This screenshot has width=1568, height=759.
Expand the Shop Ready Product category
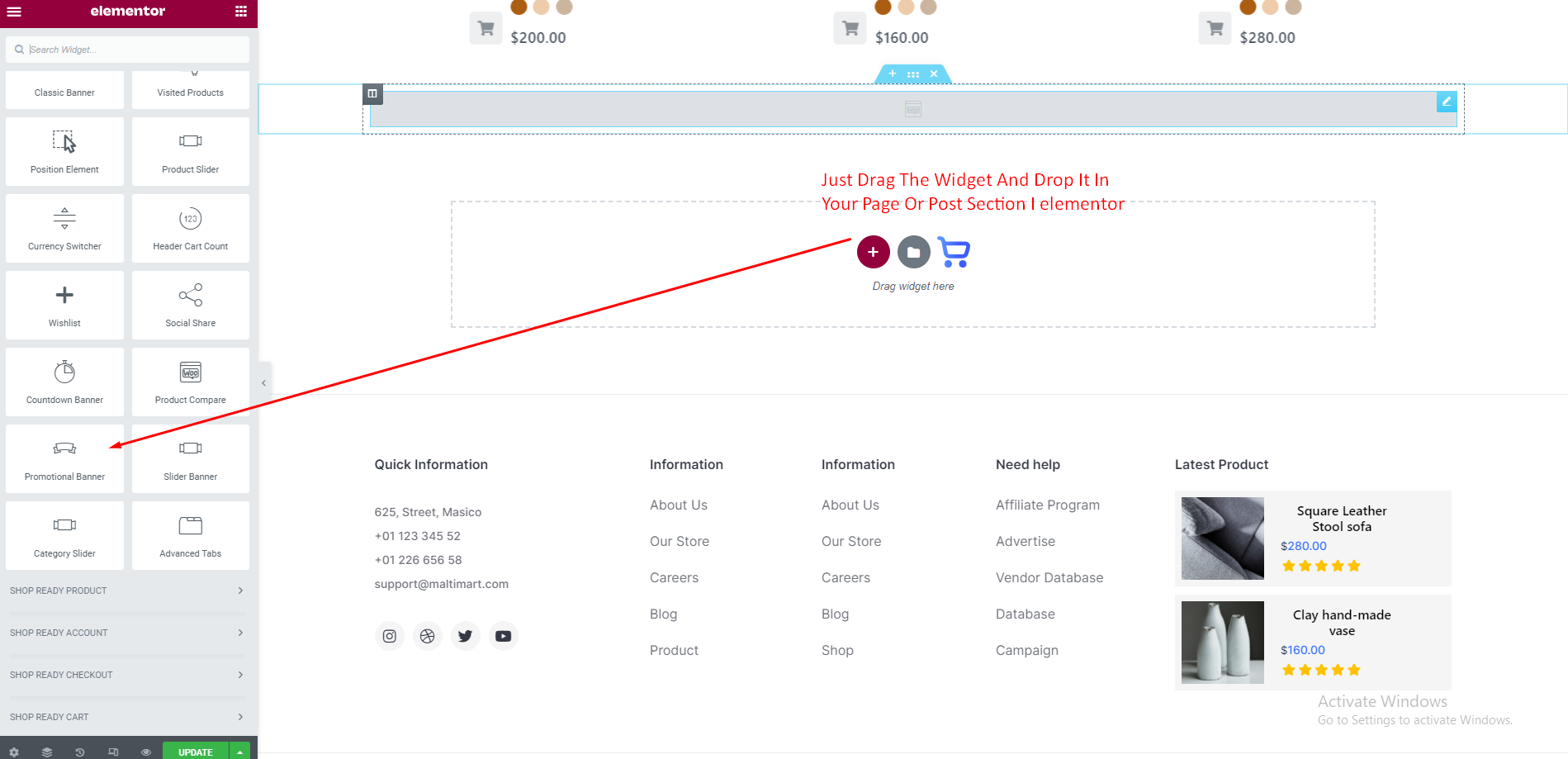[126, 591]
